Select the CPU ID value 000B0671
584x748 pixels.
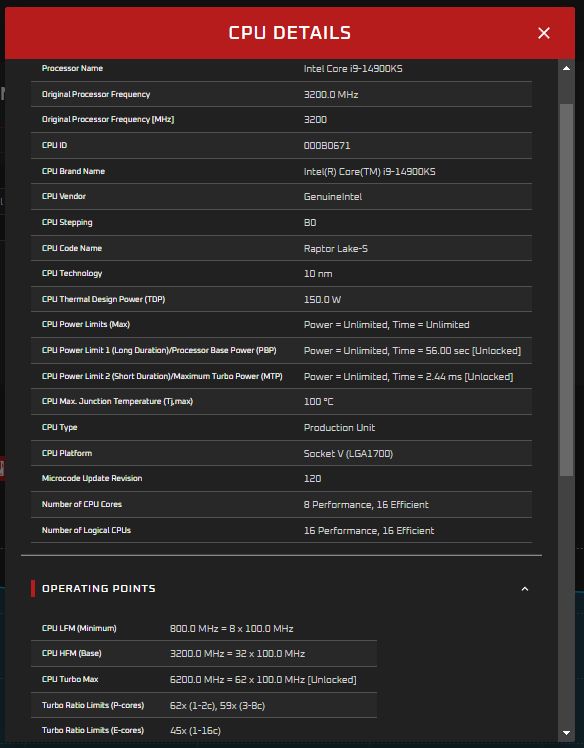point(327,145)
